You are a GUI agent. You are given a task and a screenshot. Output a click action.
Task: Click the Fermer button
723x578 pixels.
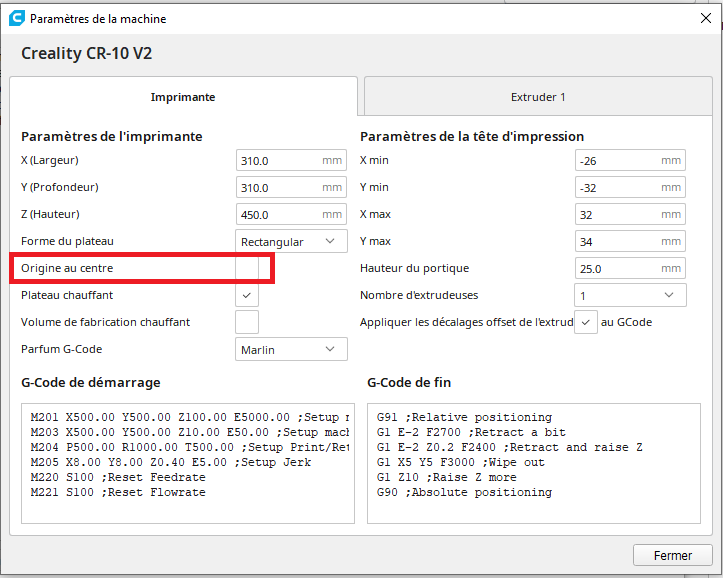(x=672, y=555)
